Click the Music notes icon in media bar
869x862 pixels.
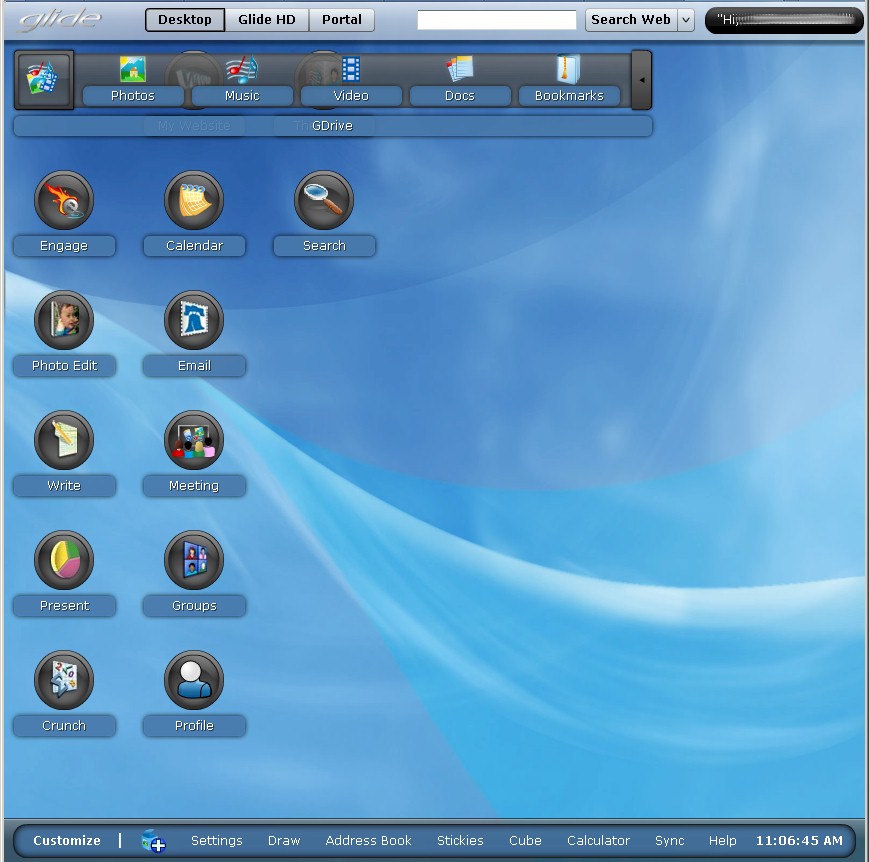(x=242, y=69)
